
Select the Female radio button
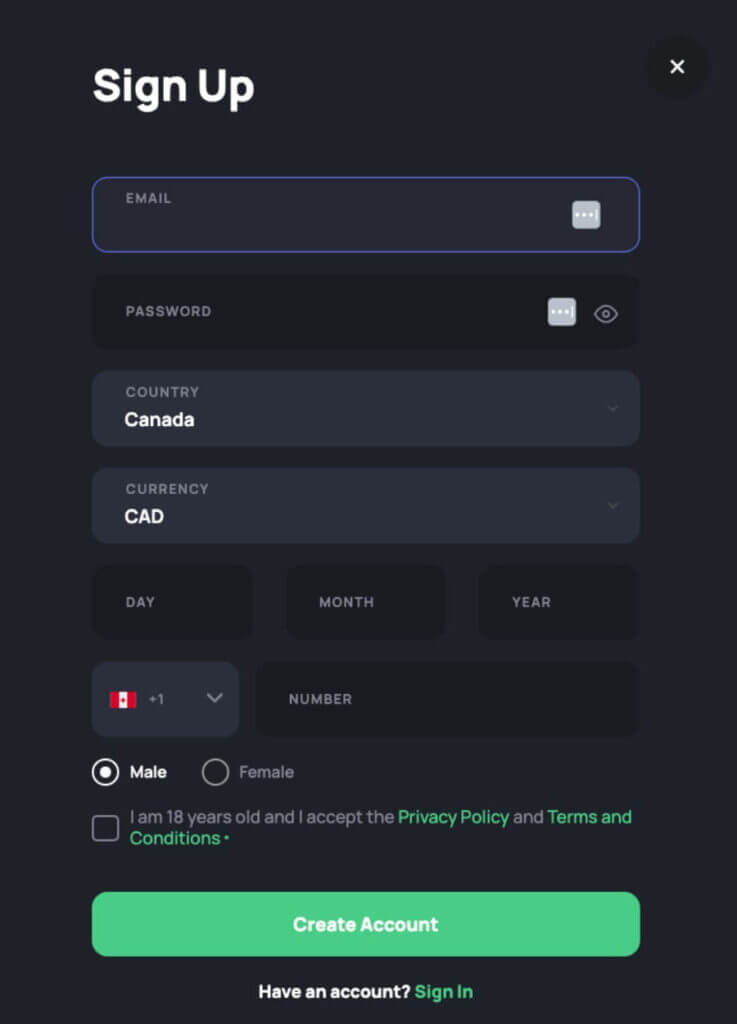[x=215, y=772]
